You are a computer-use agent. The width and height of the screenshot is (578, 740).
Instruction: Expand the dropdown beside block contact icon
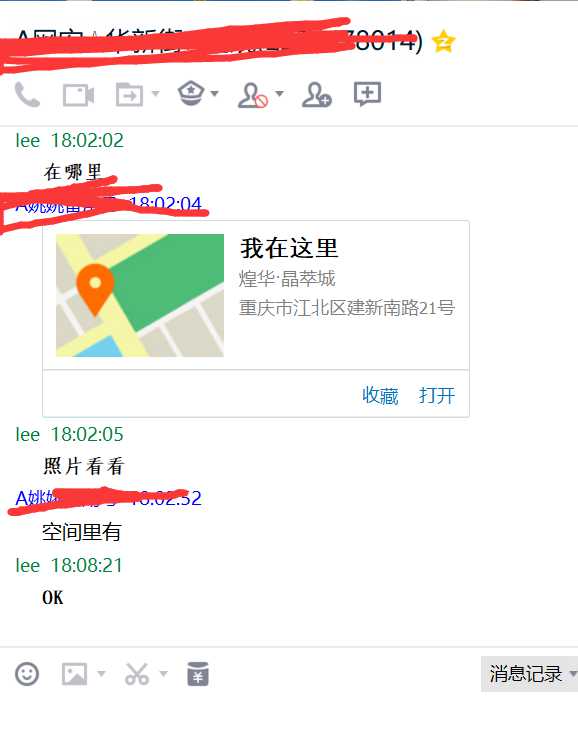point(279,93)
